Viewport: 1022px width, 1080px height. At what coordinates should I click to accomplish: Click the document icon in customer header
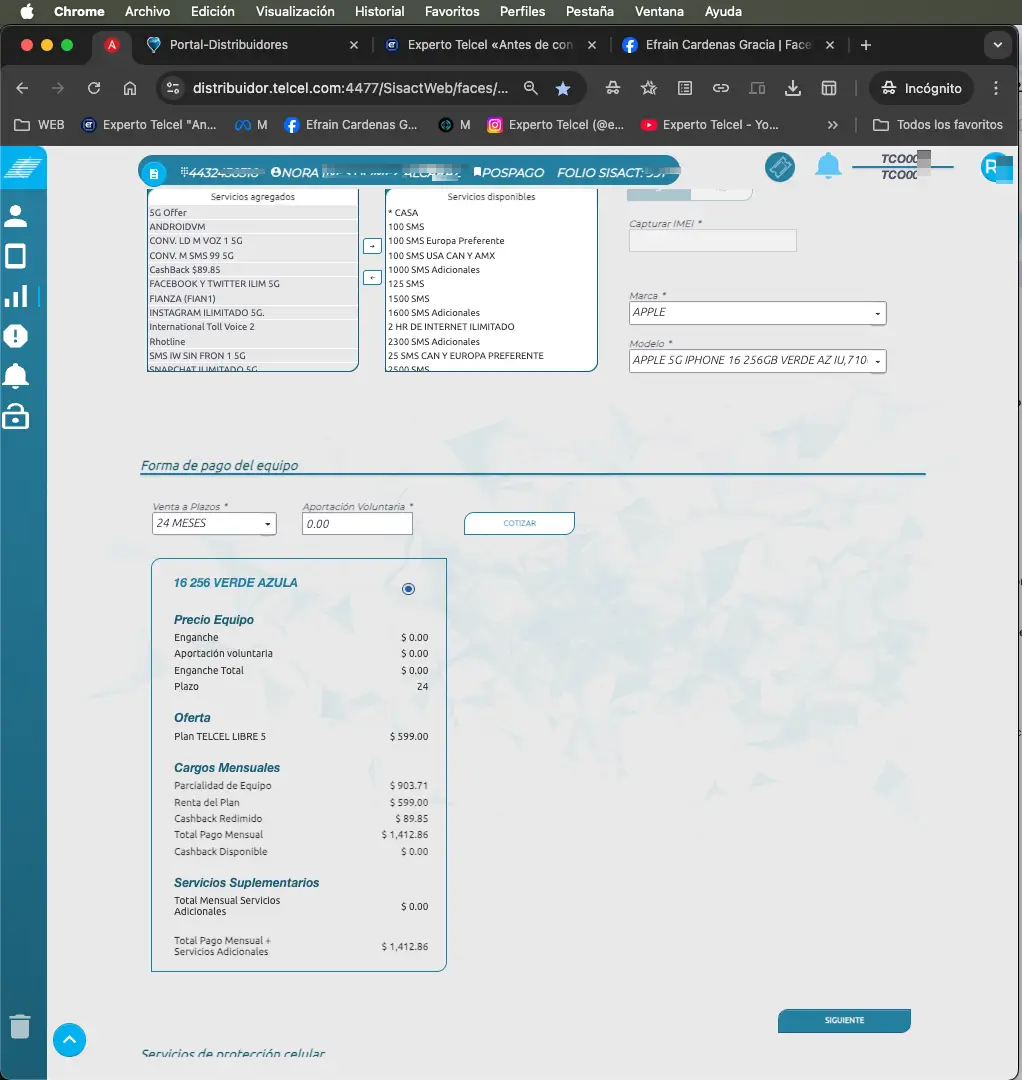154,174
